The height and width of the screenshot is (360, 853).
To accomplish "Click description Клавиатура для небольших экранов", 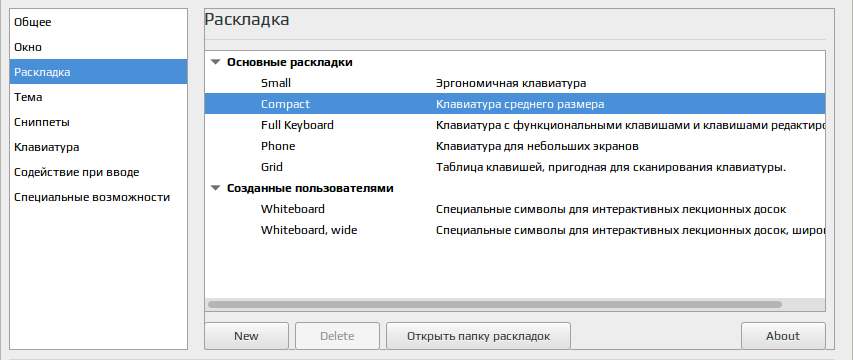I will 537,146.
